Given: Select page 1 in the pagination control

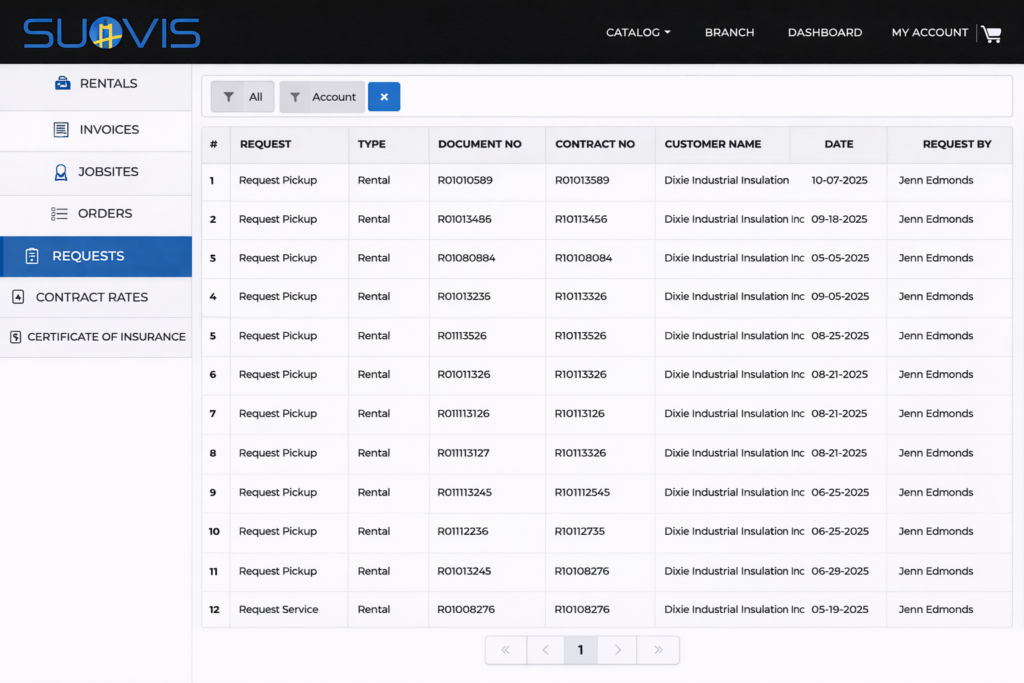Looking at the screenshot, I should (x=581, y=649).
